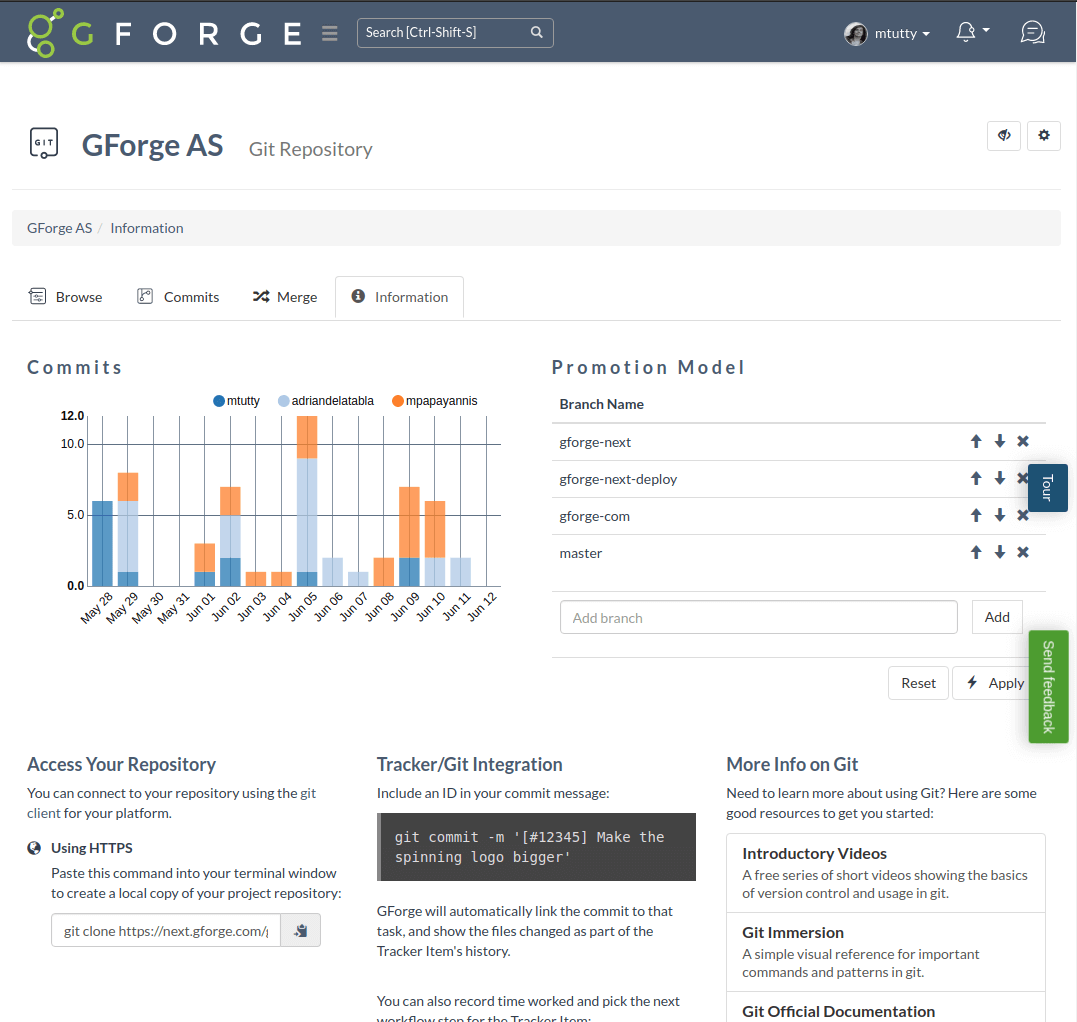Open the hamburger navigation menu

click(x=330, y=34)
